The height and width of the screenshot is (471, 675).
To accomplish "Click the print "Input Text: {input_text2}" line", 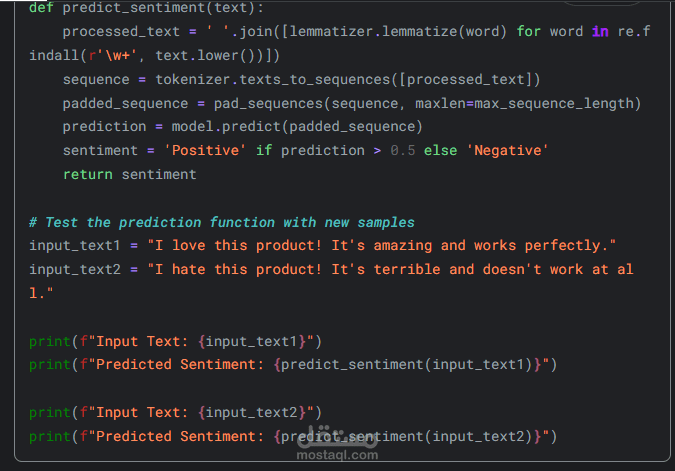I will (x=175, y=412).
